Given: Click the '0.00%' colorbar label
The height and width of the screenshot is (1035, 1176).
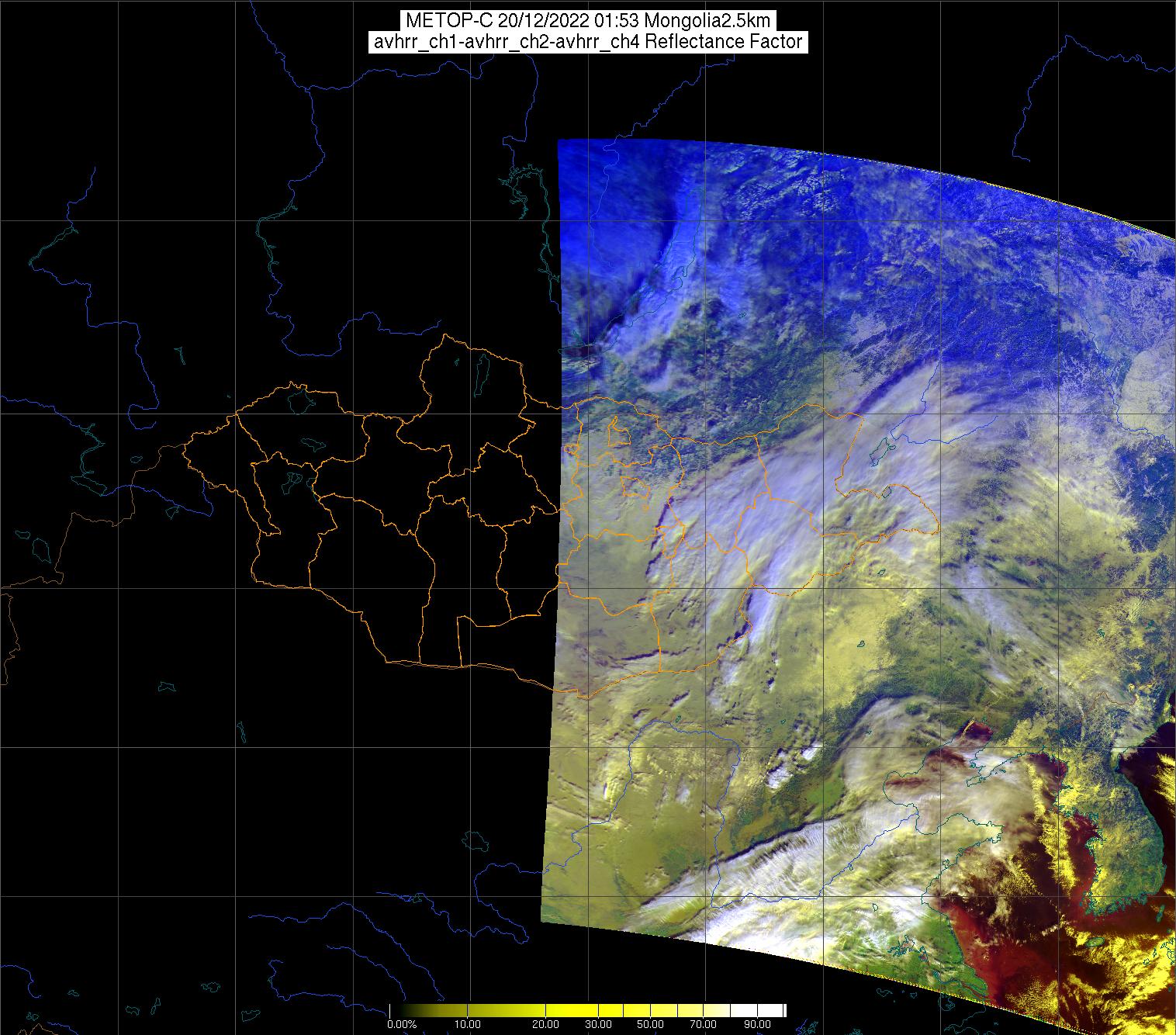Looking at the screenshot, I should (x=403, y=1025).
